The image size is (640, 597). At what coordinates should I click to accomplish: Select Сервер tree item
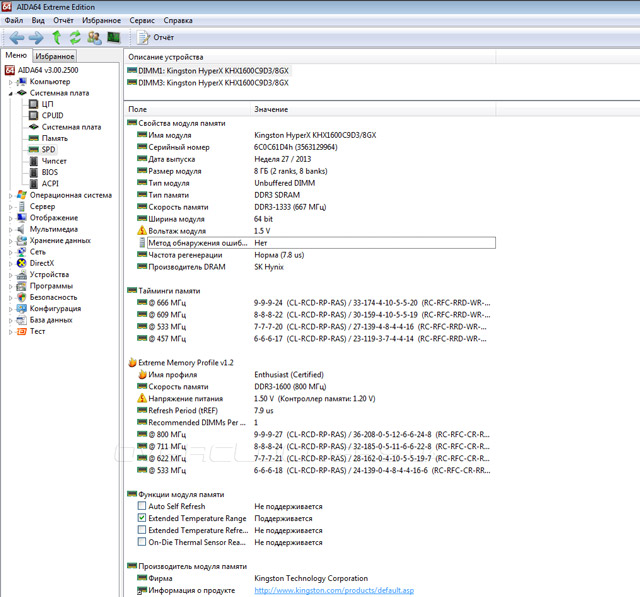tap(42, 206)
